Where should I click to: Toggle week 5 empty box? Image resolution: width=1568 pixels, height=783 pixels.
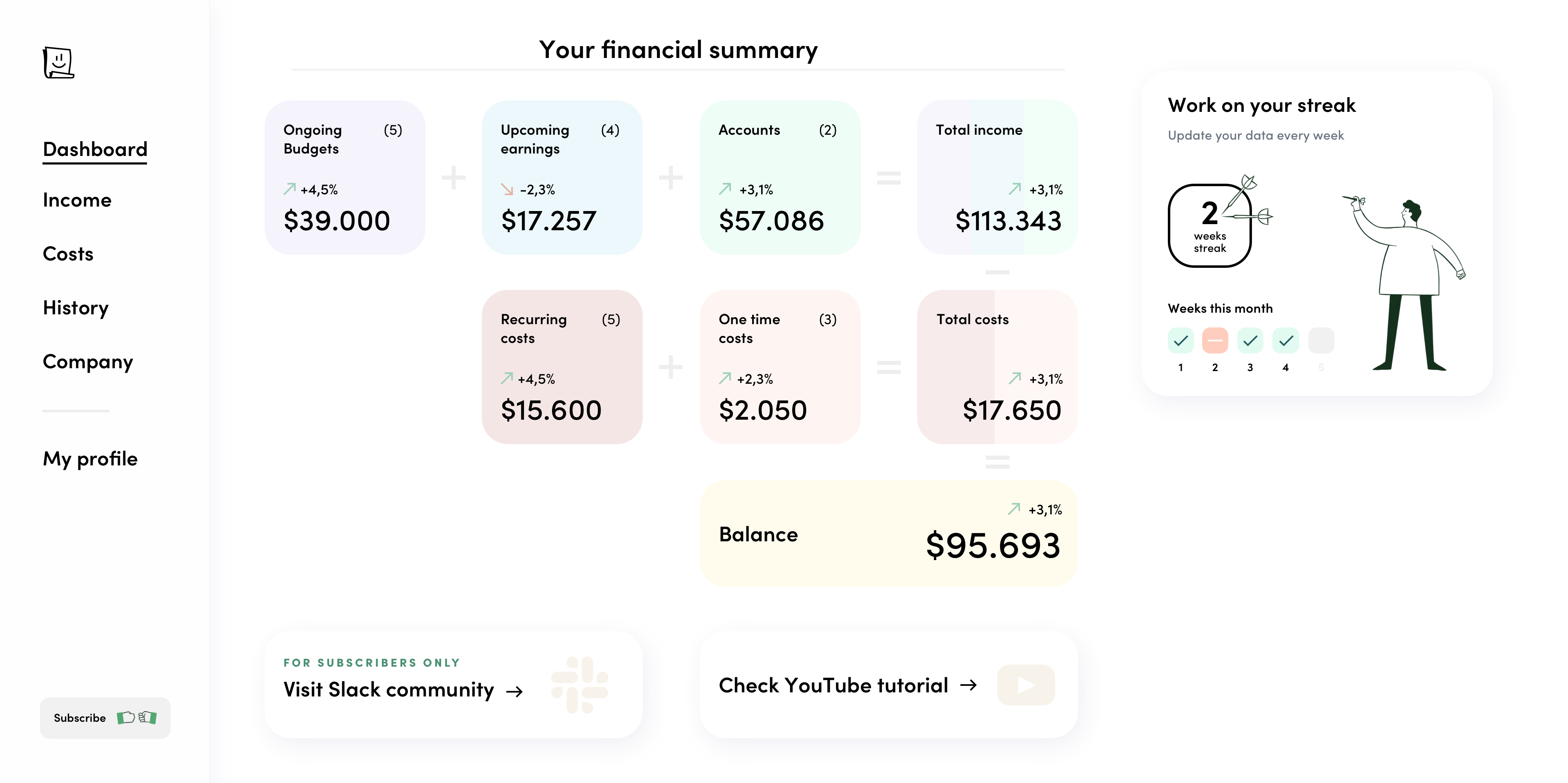tap(1321, 340)
